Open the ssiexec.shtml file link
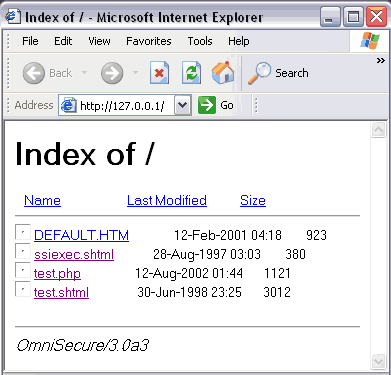The height and width of the screenshot is (375, 391). pos(74,254)
